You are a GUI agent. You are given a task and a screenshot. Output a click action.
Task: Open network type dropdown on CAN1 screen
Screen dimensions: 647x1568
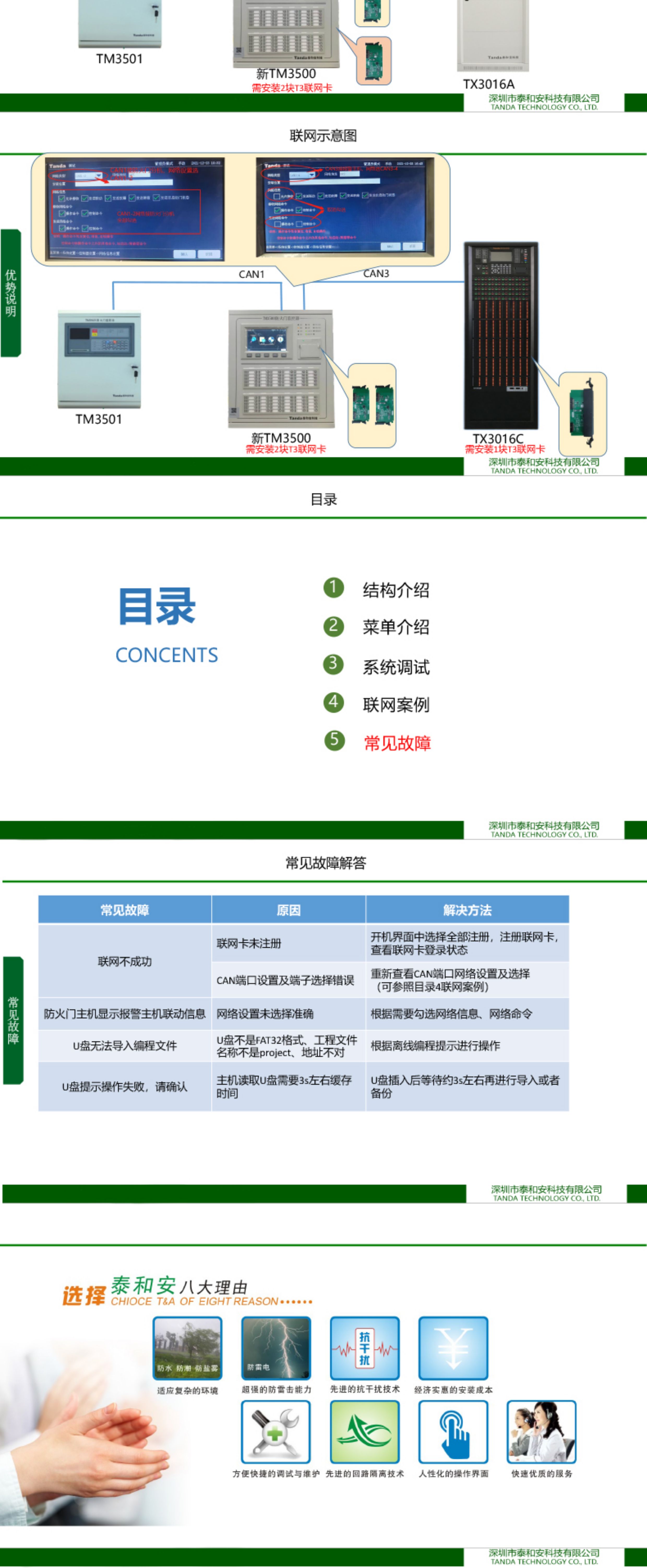tap(98, 176)
